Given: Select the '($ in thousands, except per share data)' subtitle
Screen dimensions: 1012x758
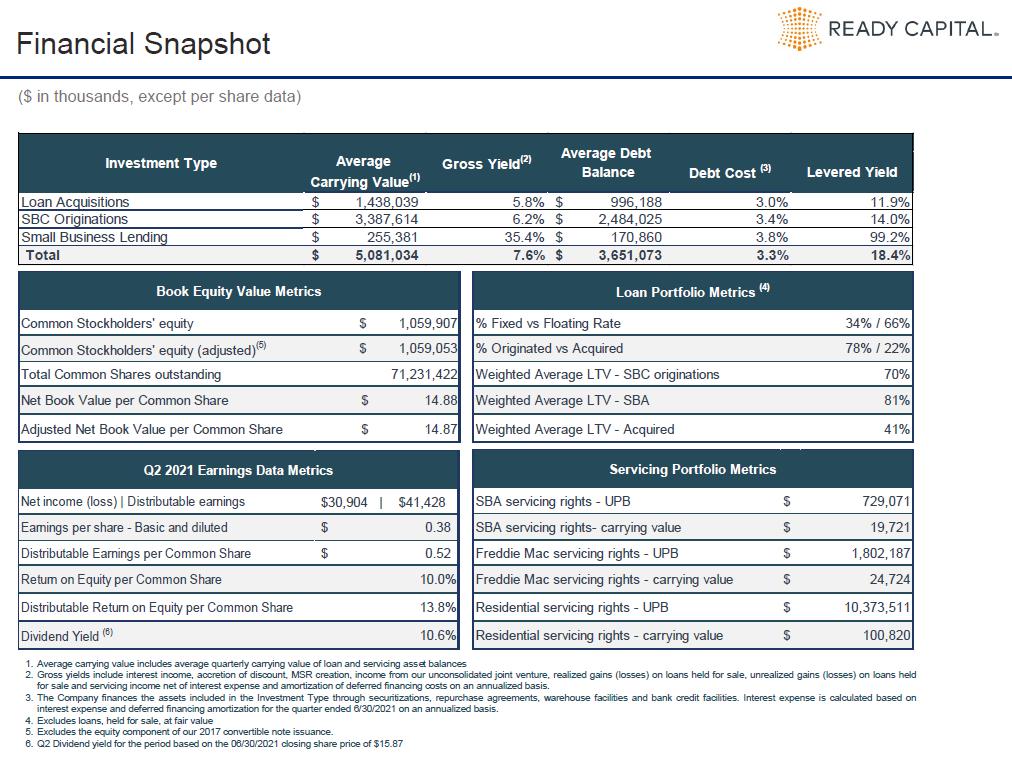Looking at the screenshot, I should point(159,96).
